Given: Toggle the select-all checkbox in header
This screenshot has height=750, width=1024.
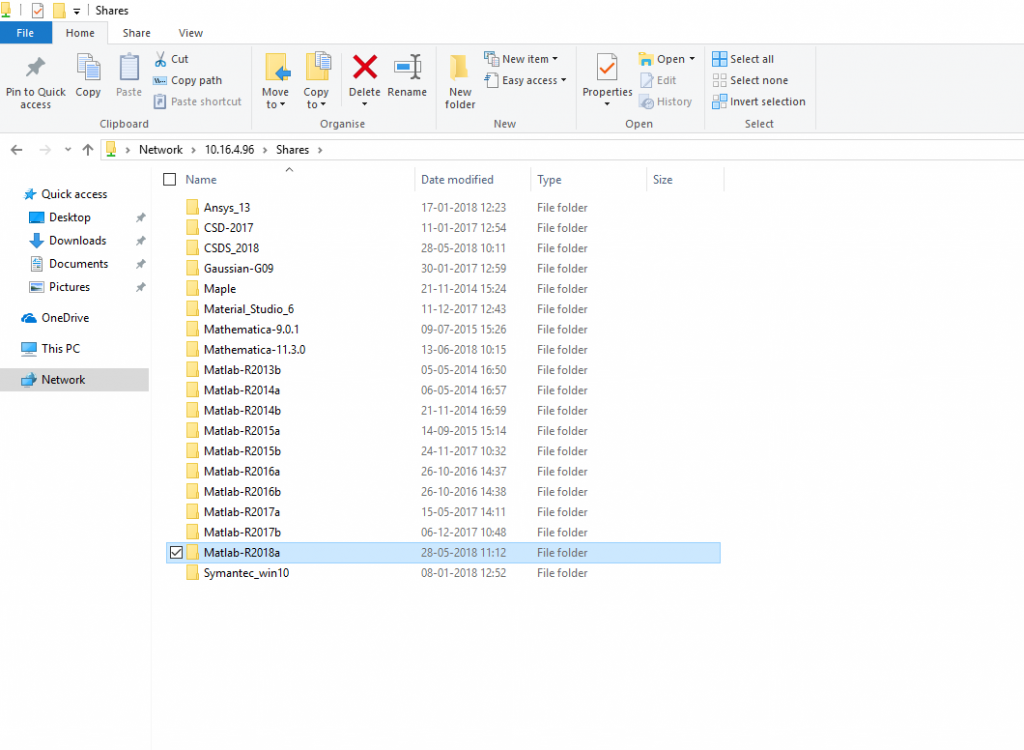Looking at the screenshot, I should coord(169,180).
